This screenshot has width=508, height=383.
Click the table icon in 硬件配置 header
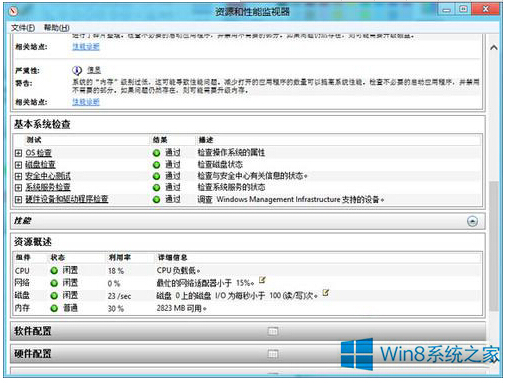(x=273, y=354)
